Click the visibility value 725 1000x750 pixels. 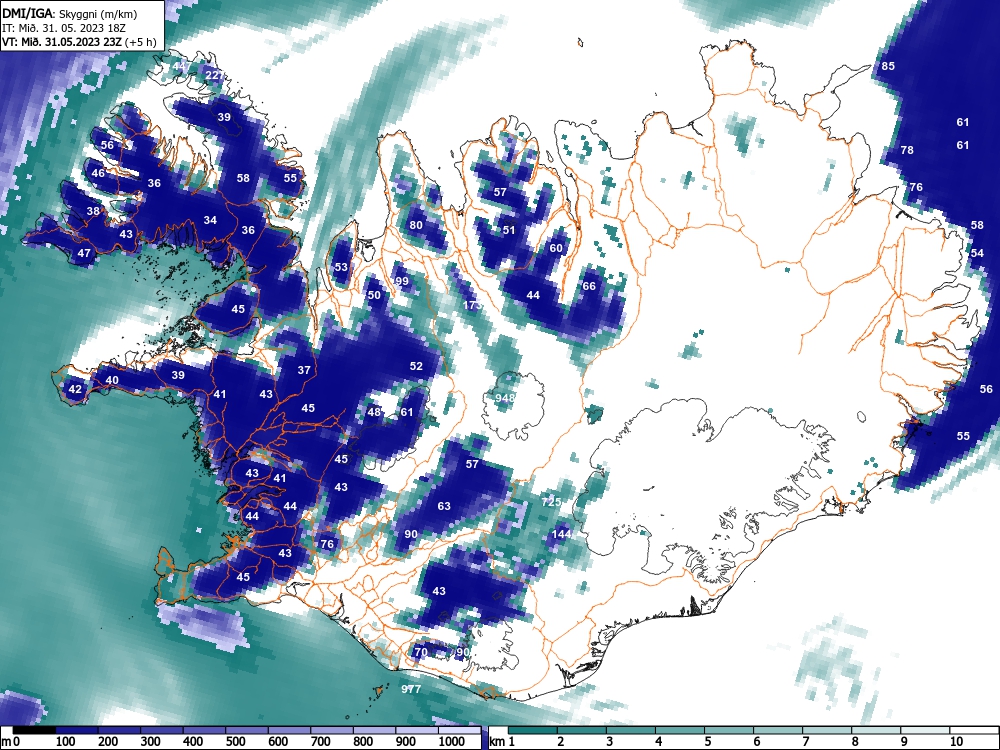551,502
